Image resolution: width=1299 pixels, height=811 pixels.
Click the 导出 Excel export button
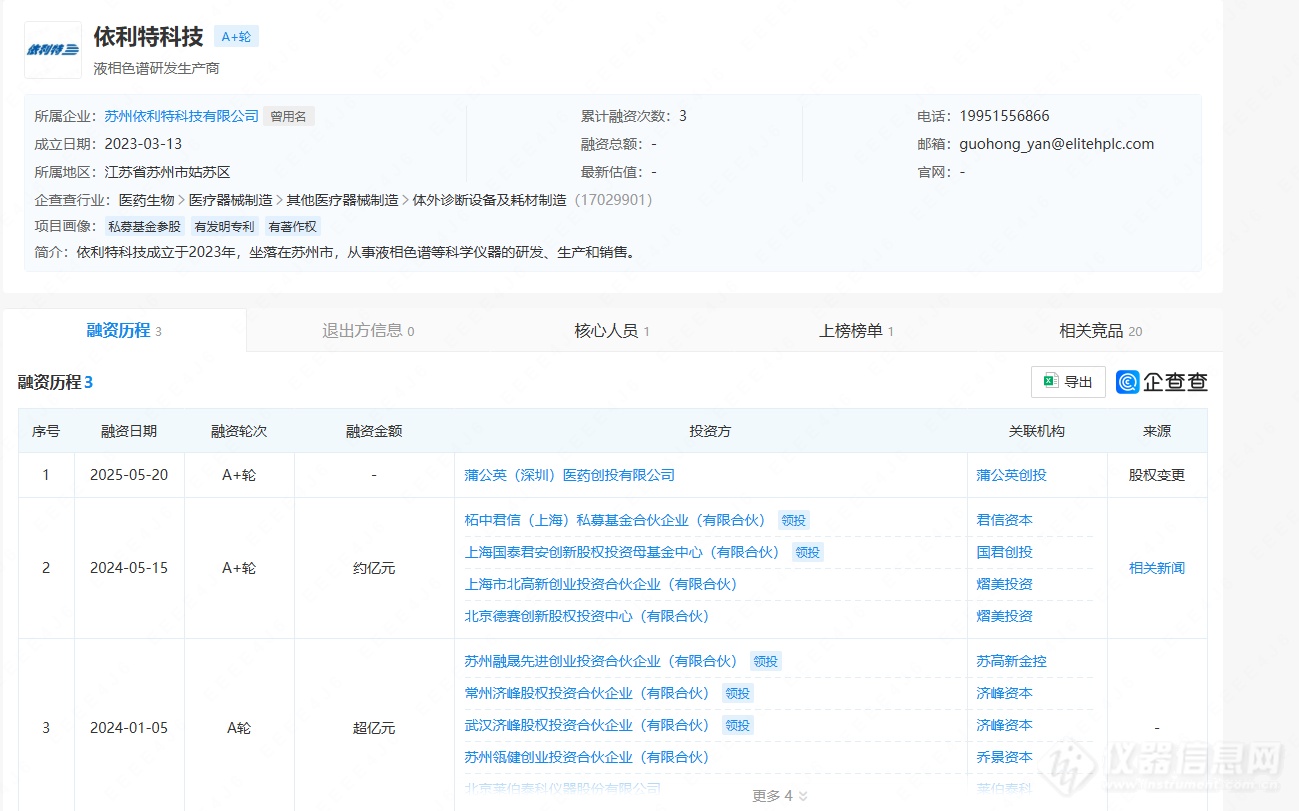[1068, 382]
